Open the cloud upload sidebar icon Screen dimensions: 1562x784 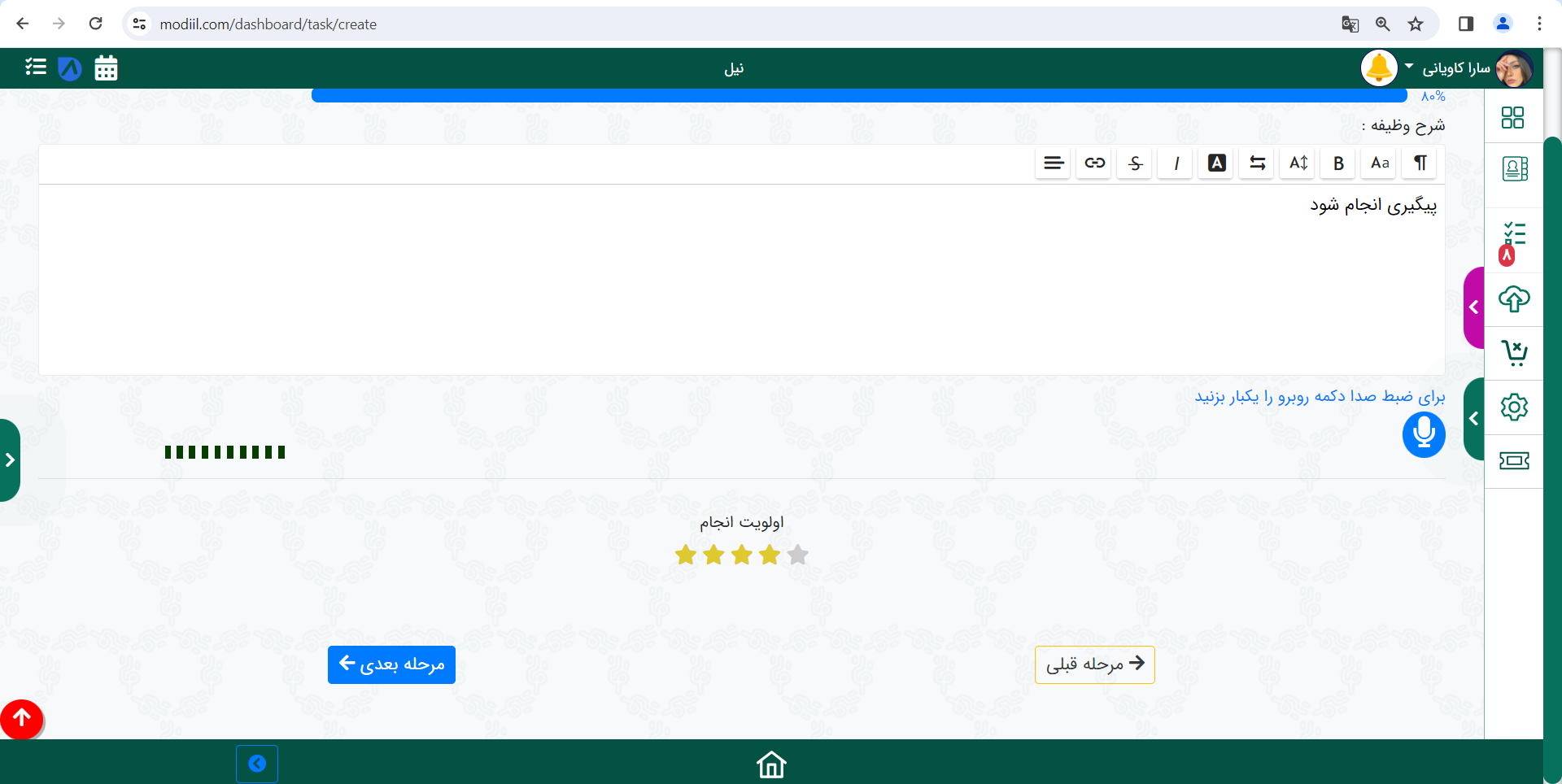click(1513, 299)
